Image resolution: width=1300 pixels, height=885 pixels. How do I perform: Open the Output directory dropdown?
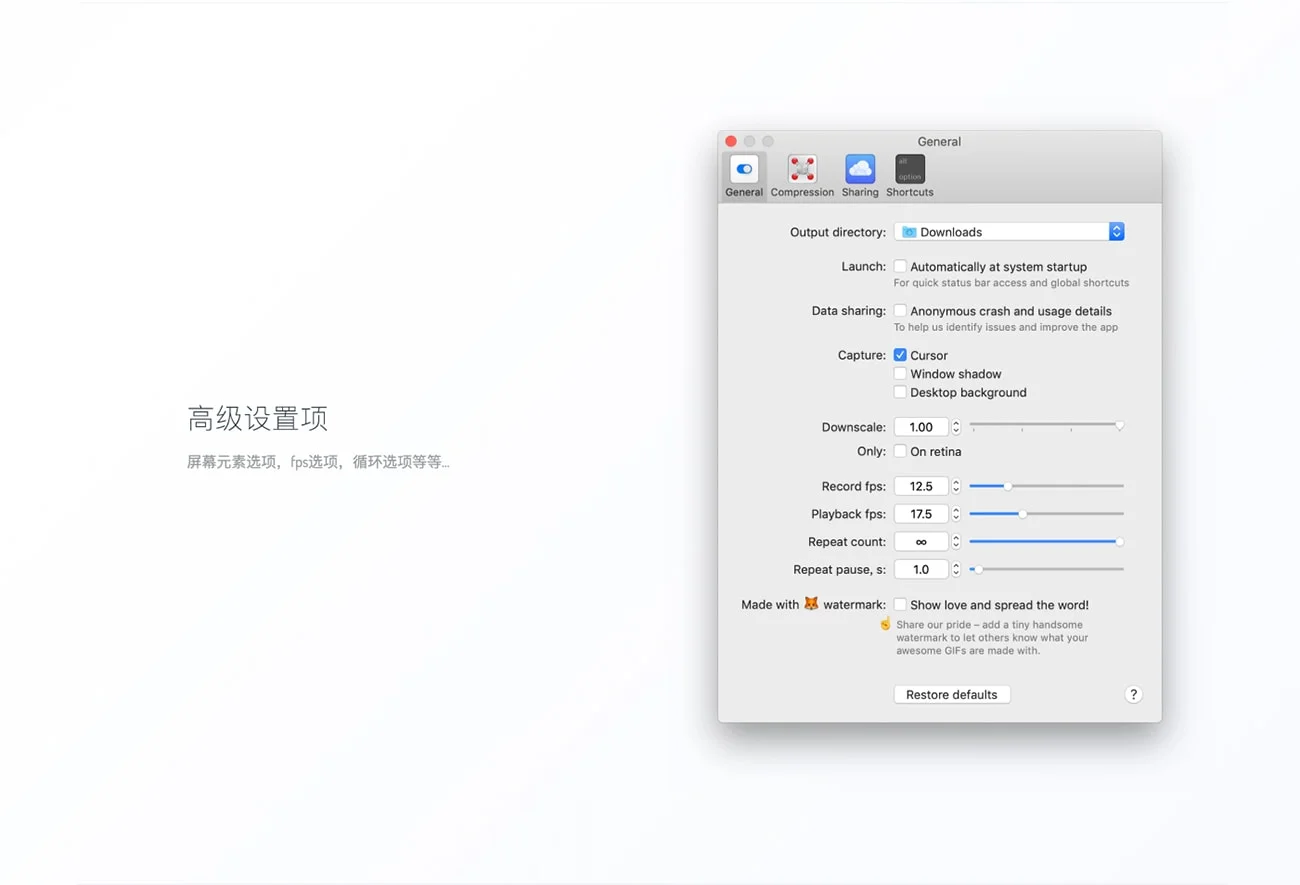tap(1116, 232)
